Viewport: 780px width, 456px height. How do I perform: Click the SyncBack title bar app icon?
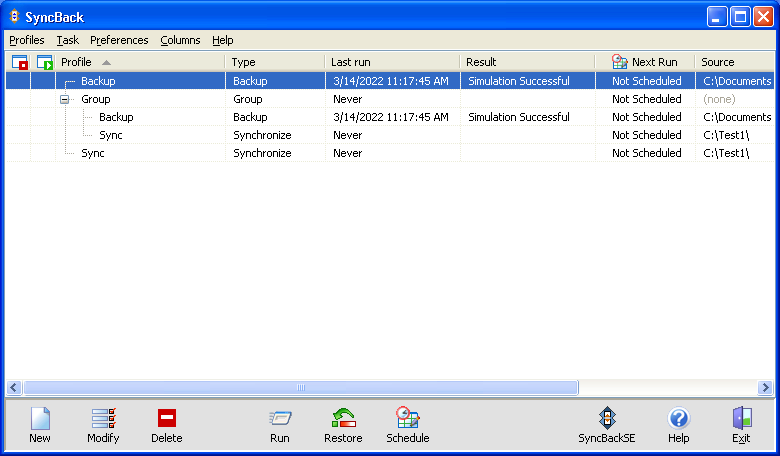point(14,16)
